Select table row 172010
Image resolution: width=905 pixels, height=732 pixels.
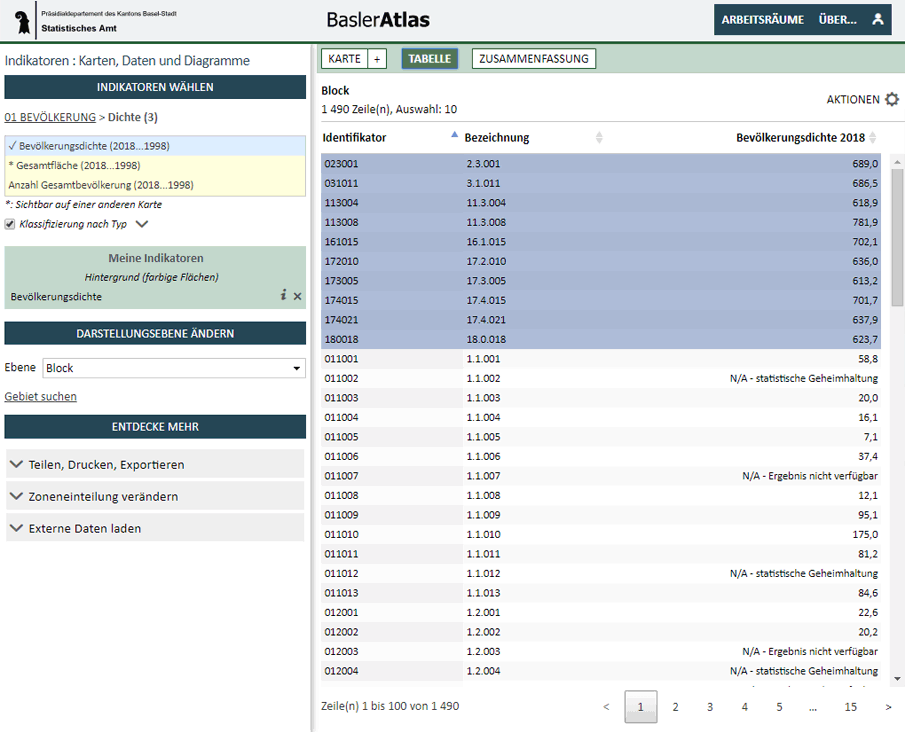point(601,262)
